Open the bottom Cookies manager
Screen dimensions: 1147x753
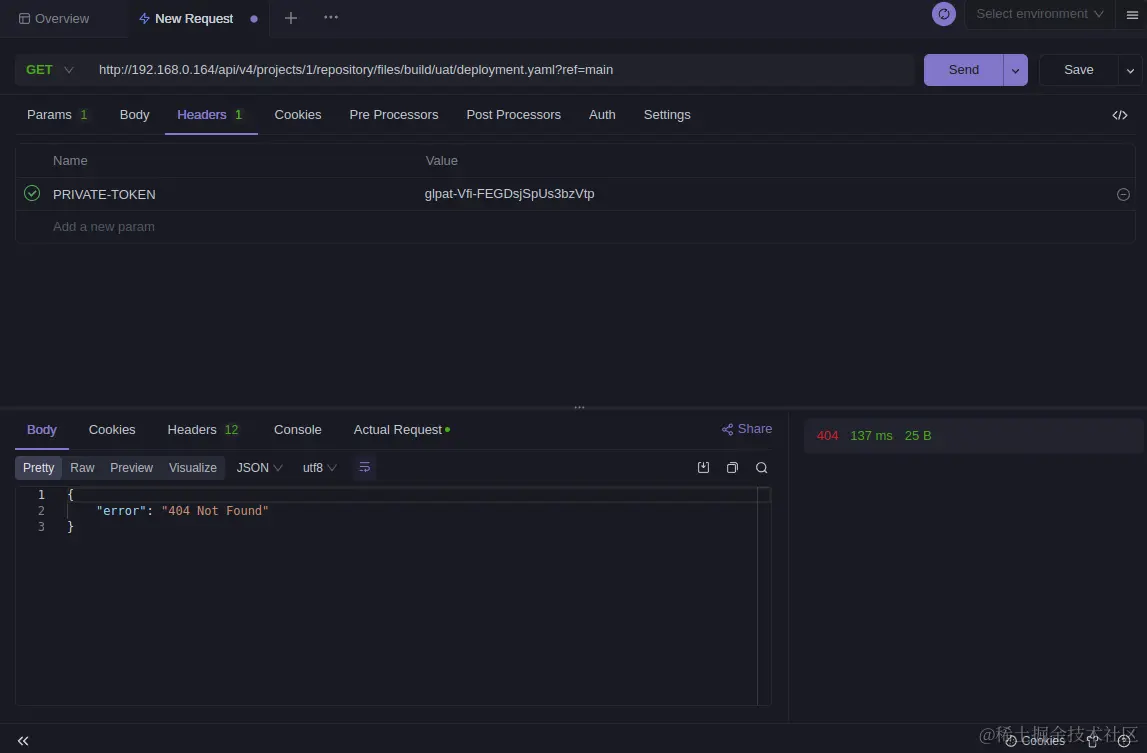tap(1035, 741)
